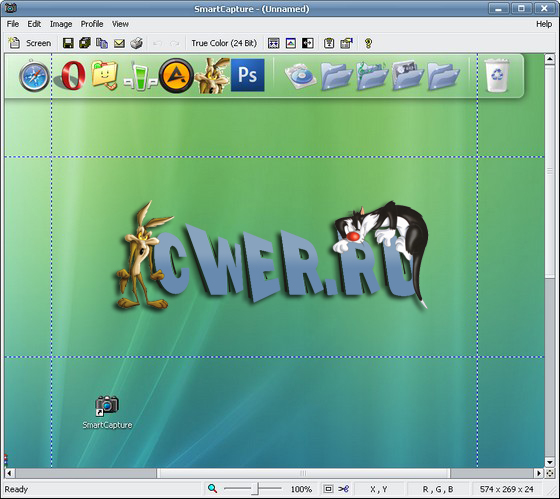This screenshot has width=560, height=499.
Task: Click the scissors crop icon in status bar
Action: tap(344, 488)
